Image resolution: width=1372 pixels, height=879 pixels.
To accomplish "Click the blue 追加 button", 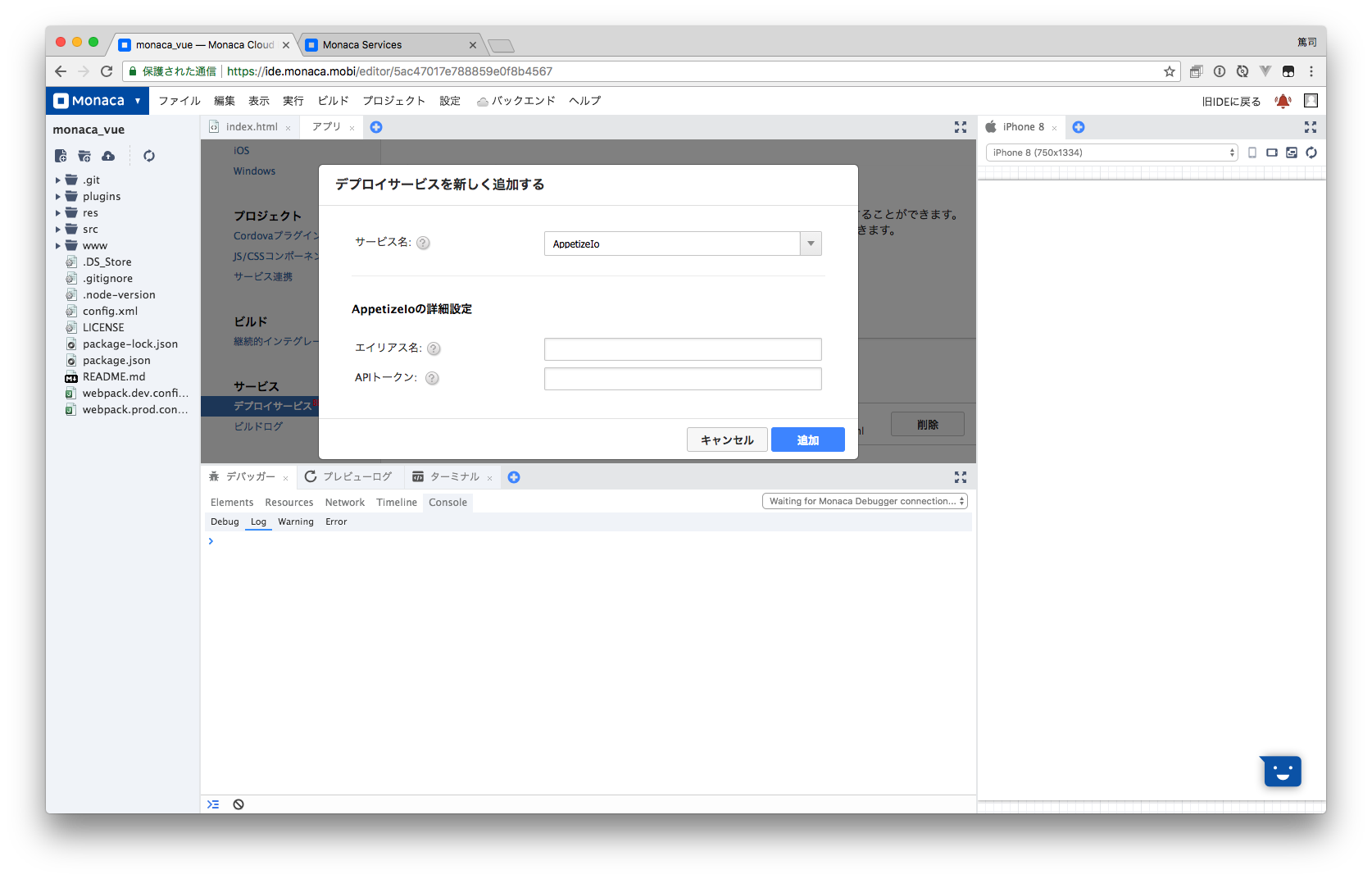I will pos(808,440).
